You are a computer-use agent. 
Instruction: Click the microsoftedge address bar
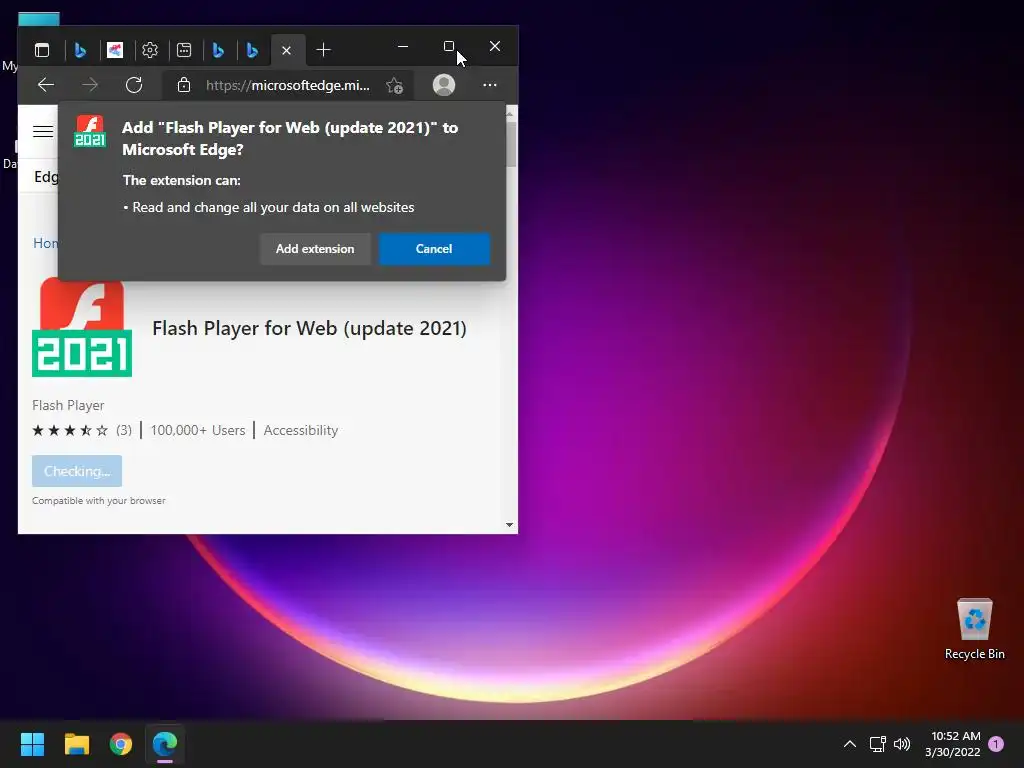coord(287,86)
